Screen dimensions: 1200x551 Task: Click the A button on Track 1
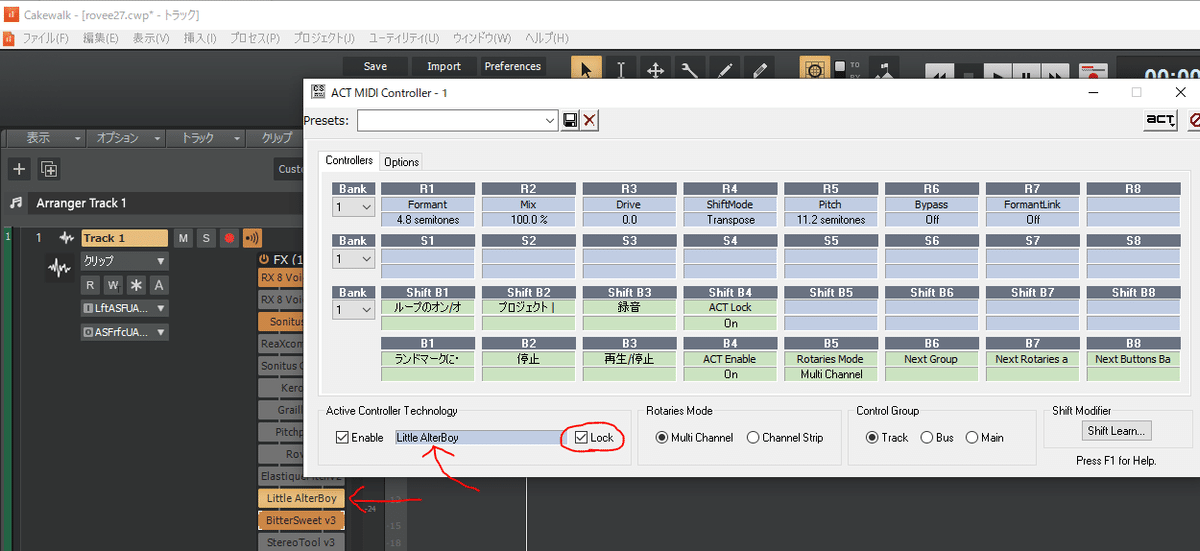[x=160, y=285]
